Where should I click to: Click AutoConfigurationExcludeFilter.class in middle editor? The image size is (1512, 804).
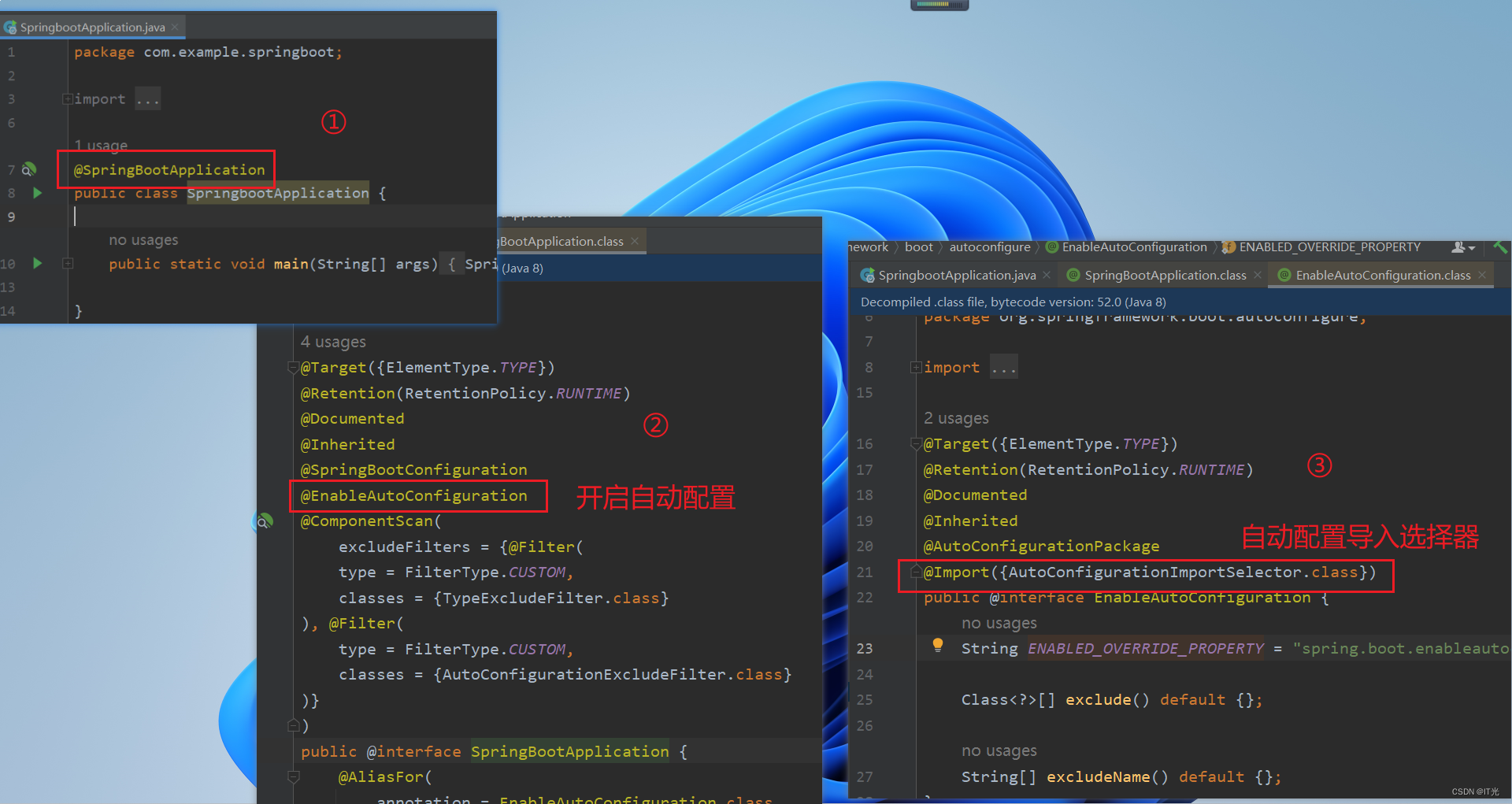pyautogui.click(x=612, y=675)
